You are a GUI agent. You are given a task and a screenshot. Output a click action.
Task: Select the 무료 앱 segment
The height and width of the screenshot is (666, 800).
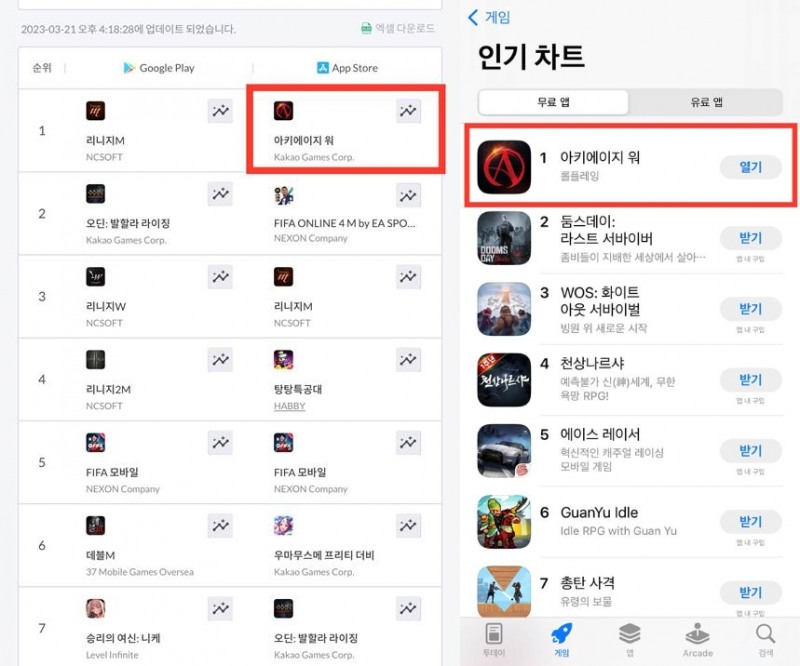pos(554,102)
